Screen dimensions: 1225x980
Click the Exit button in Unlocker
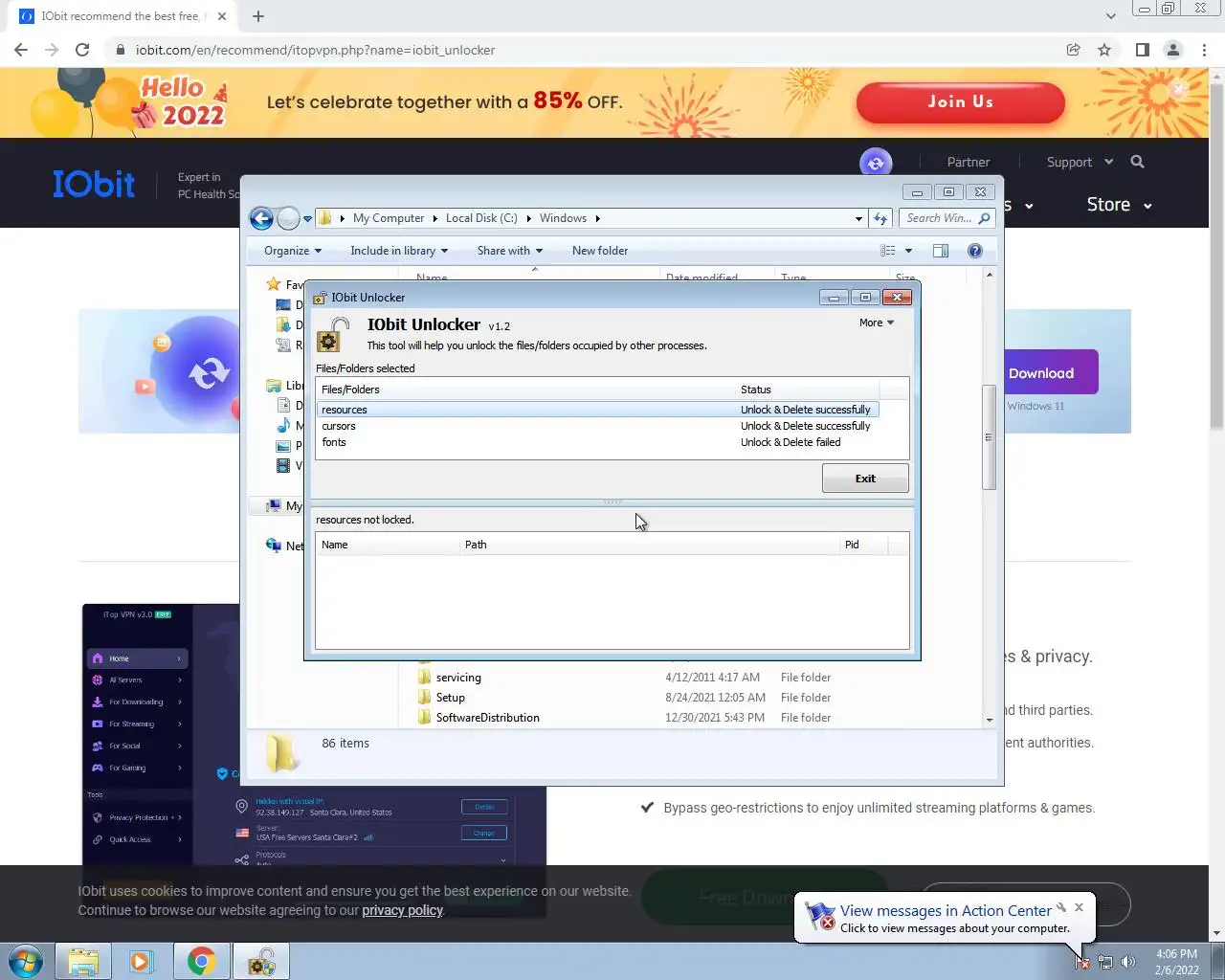865,479
